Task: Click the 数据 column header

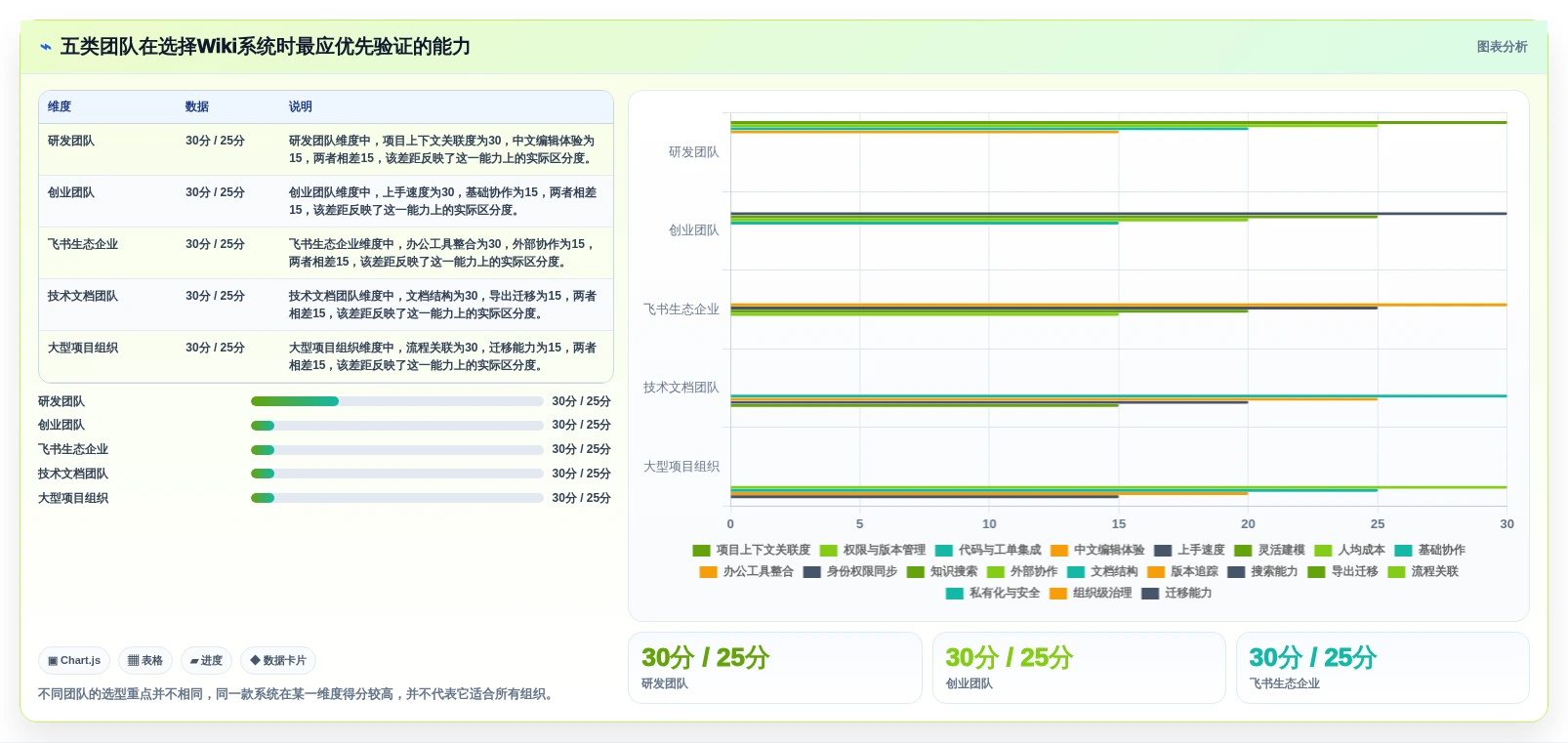Action: click(x=197, y=106)
